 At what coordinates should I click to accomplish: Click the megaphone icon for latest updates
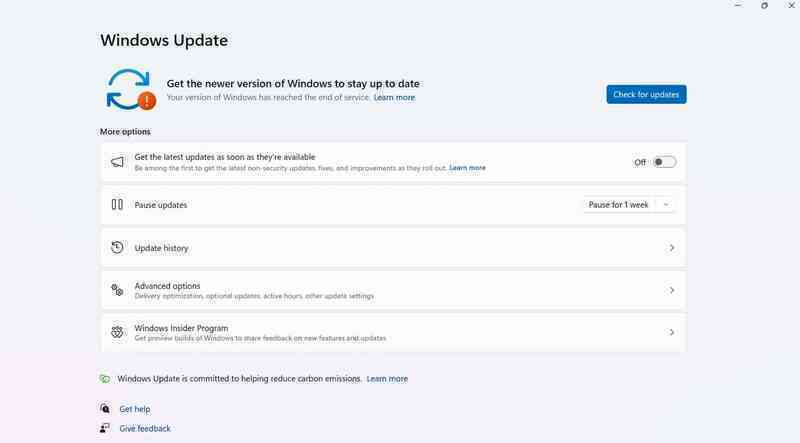pyautogui.click(x=117, y=162)
